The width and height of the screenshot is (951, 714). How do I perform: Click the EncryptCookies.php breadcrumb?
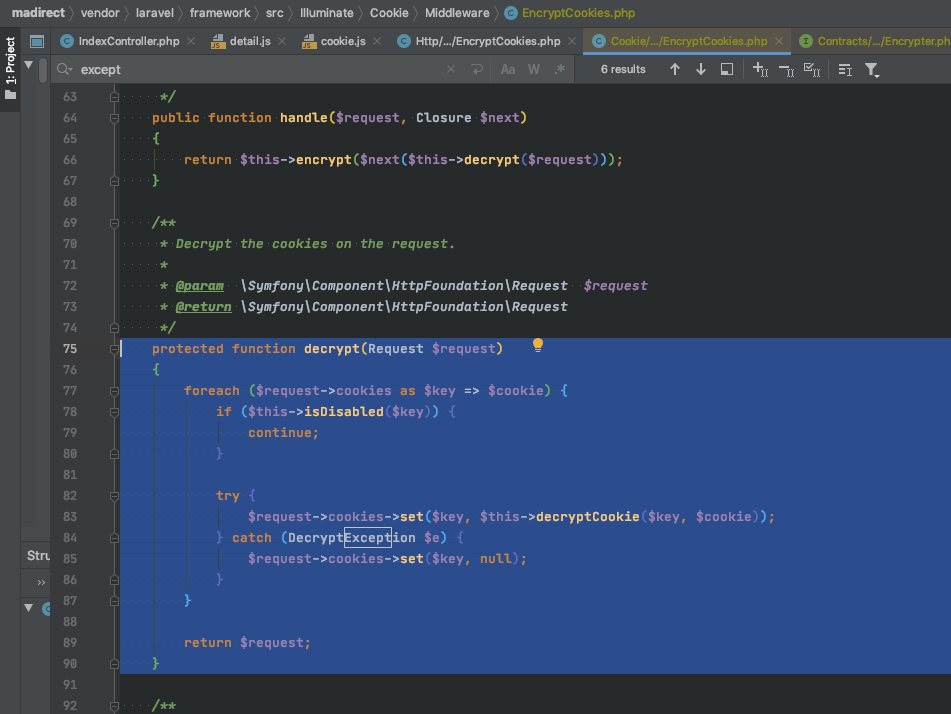click(x=570, y=13)
